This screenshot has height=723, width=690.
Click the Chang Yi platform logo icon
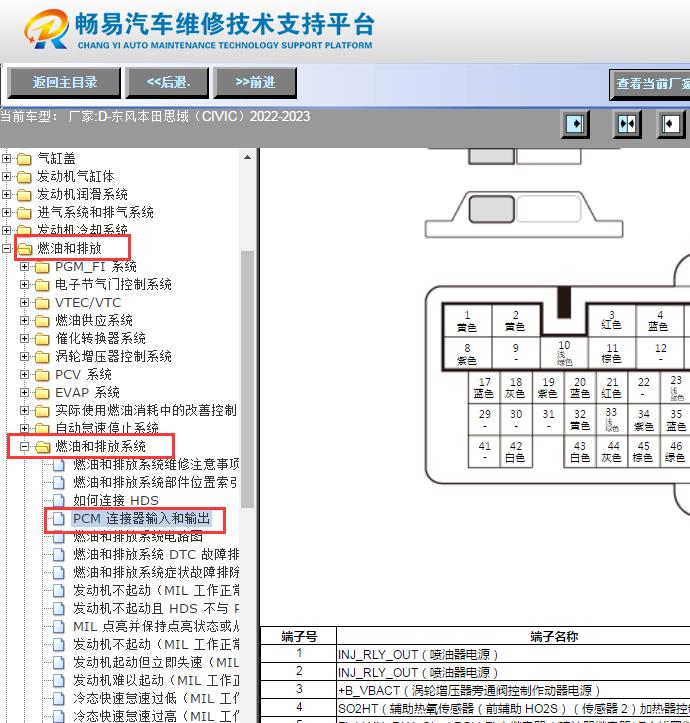tap(46, 29)
